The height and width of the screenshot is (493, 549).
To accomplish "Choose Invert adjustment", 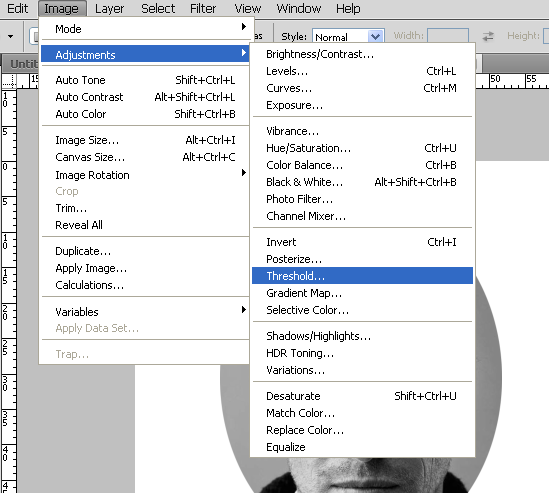I will point(362,242).
